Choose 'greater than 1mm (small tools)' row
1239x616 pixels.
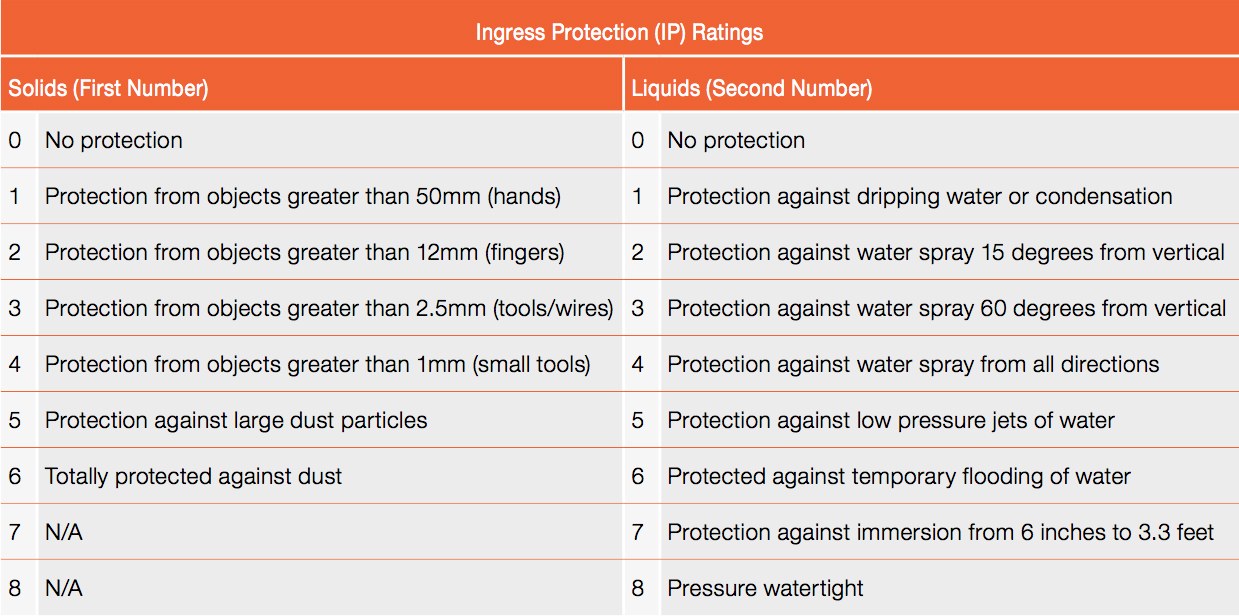point(317,364)
